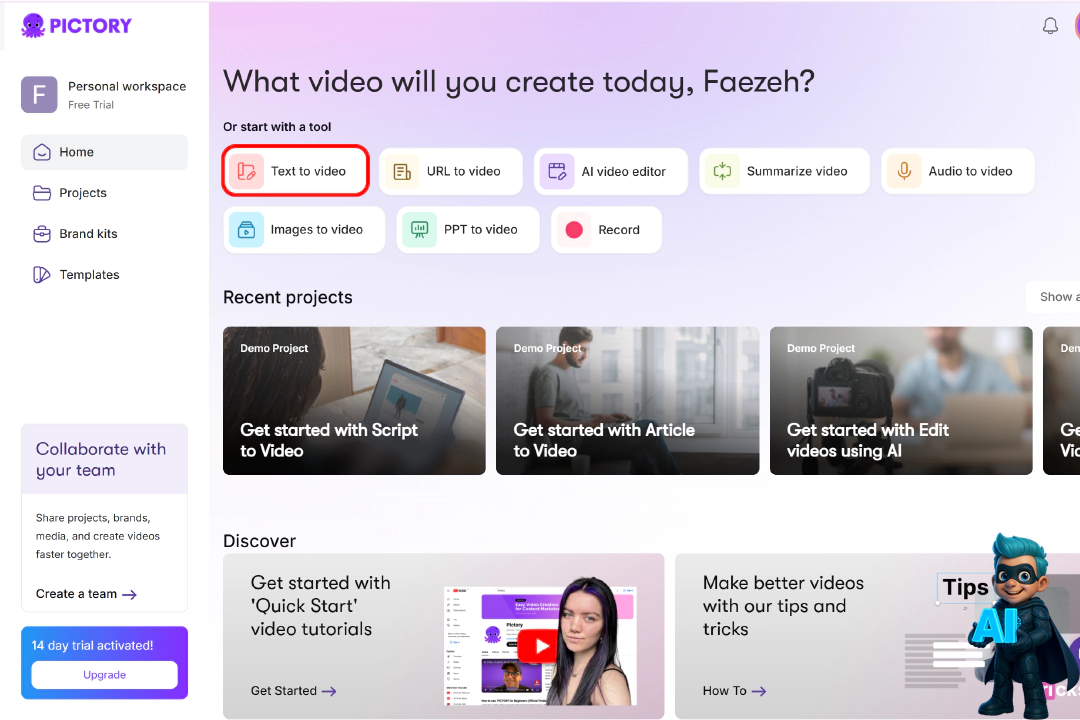Select the Home sidebar item

(76, 152)
